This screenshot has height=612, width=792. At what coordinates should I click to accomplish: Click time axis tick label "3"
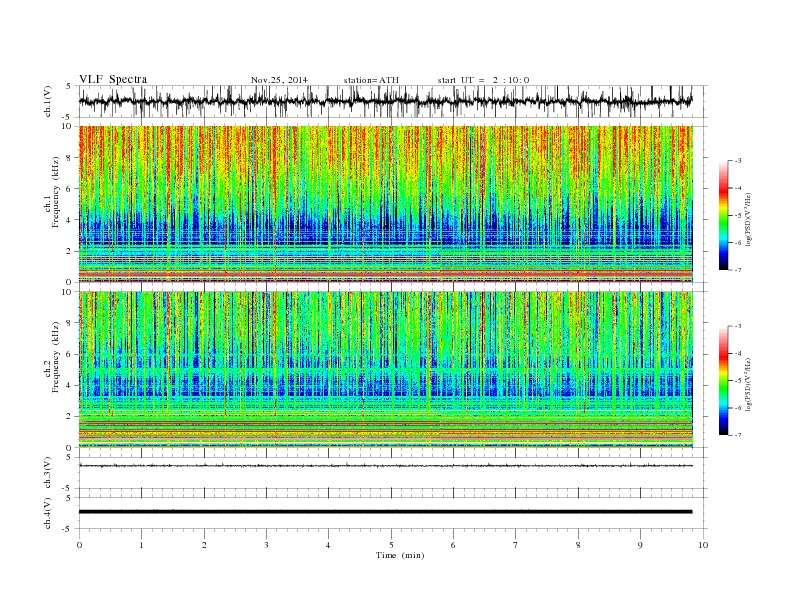coord(266,545)
